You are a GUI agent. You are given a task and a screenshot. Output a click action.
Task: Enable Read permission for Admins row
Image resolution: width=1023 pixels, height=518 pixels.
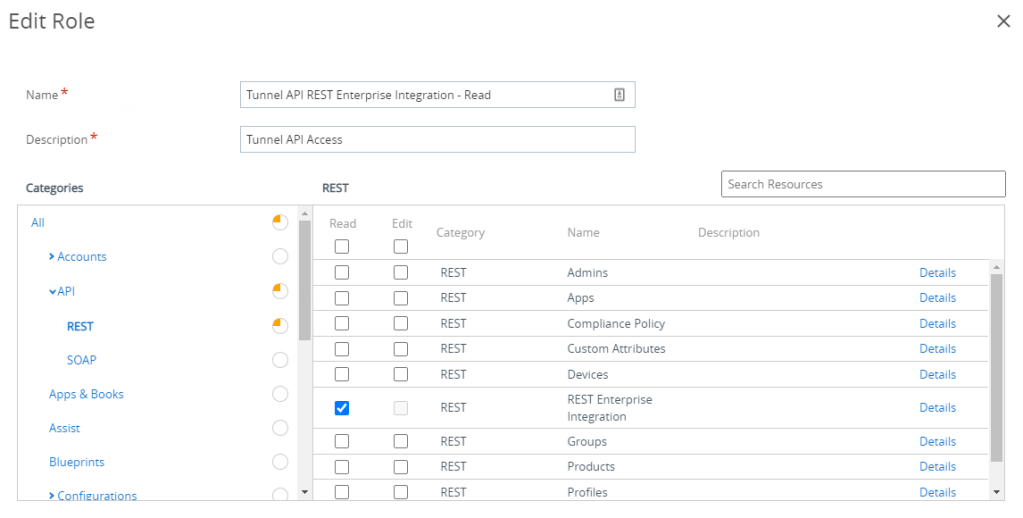(x=342, y=272)
